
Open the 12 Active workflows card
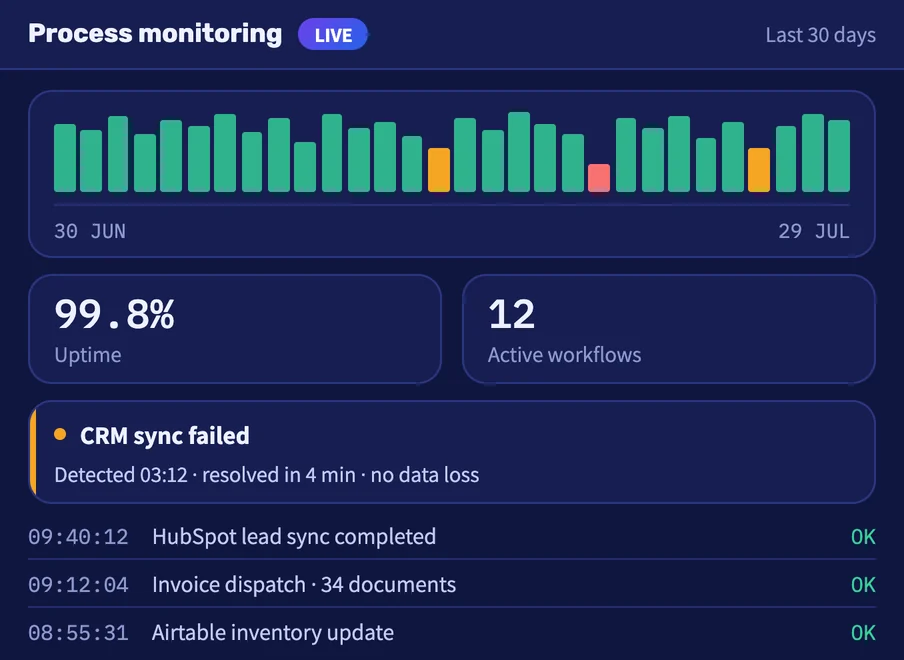[x=669, y=329]
